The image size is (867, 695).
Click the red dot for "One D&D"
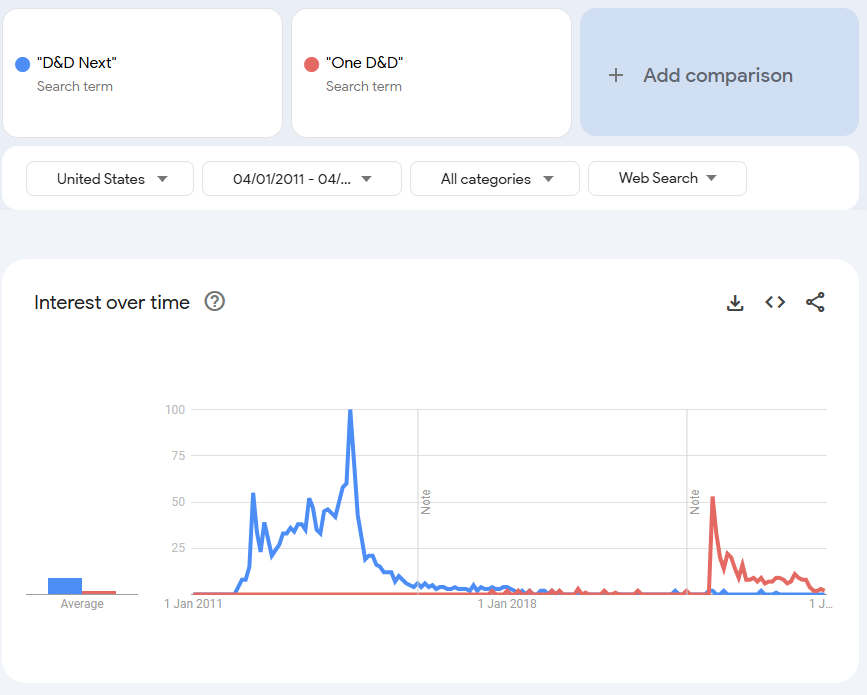pos(311,64)
